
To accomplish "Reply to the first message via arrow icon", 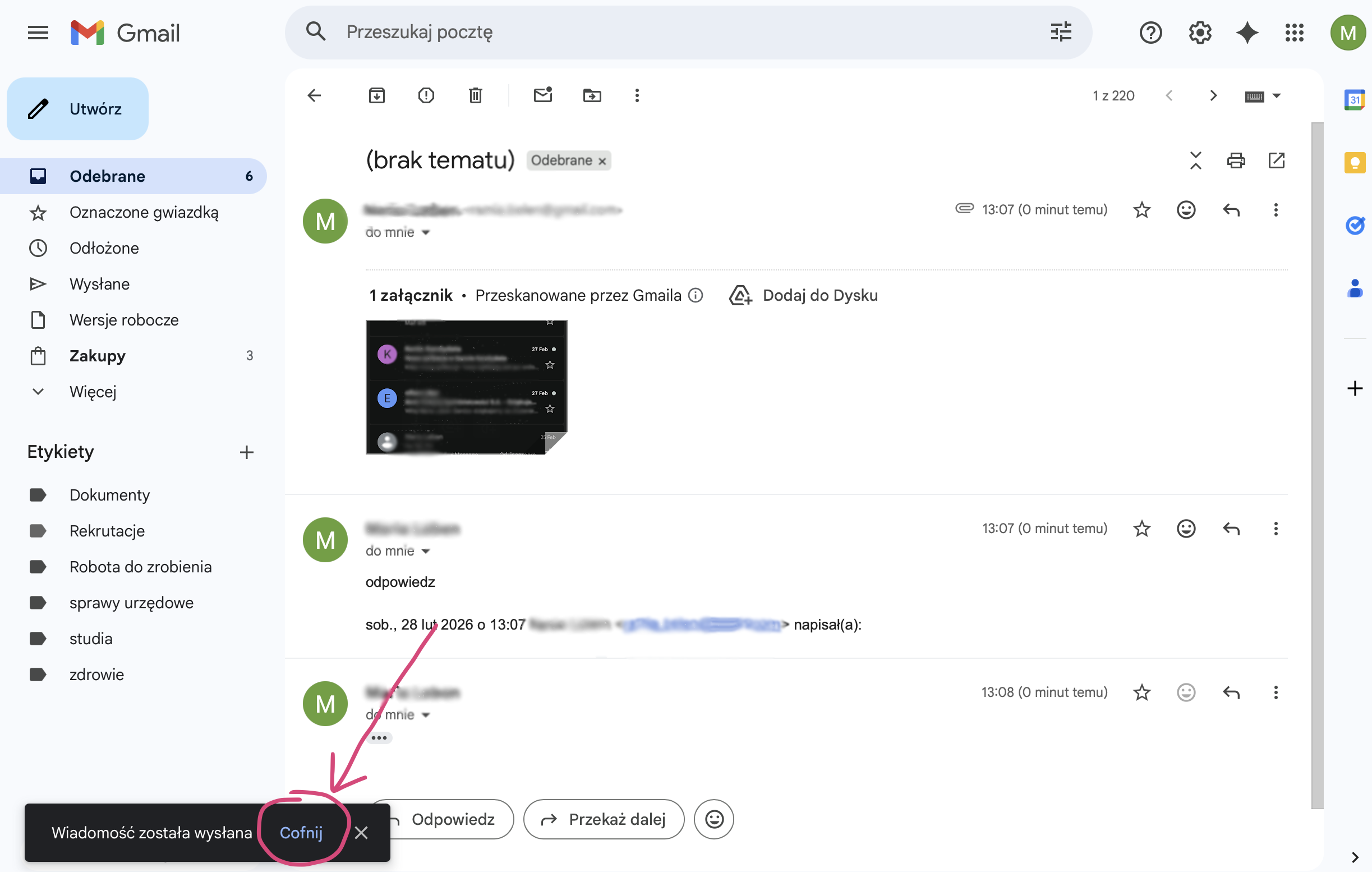I will pos(1231,210).
